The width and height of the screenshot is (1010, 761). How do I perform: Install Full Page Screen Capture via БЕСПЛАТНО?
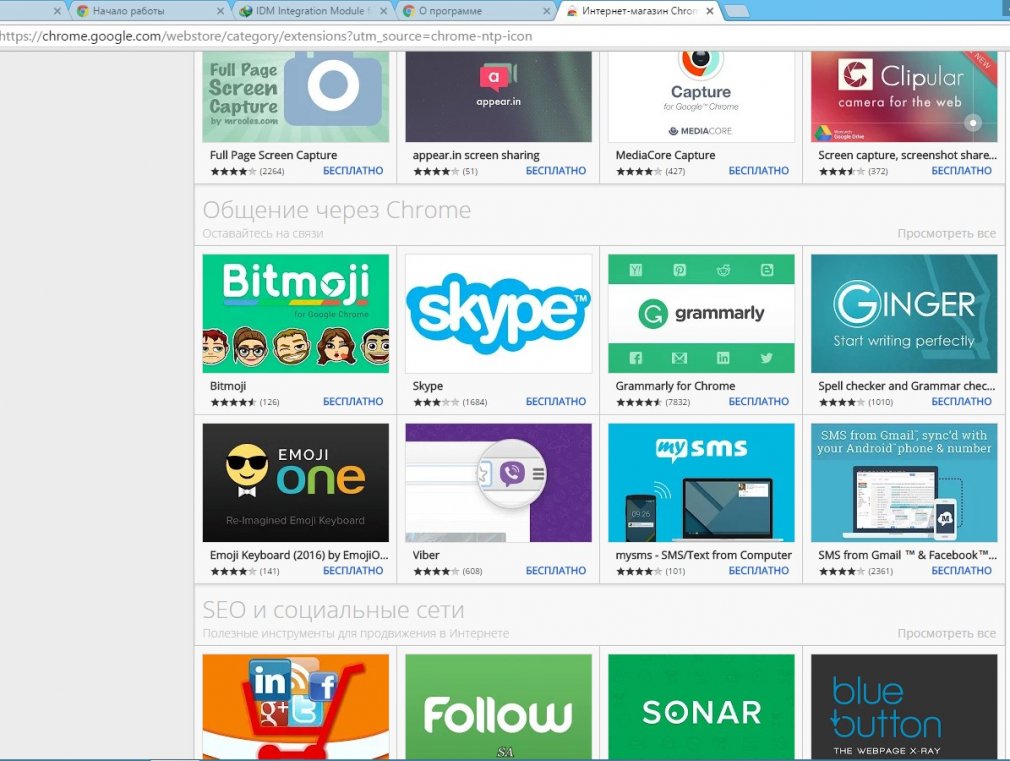[353, 171]
